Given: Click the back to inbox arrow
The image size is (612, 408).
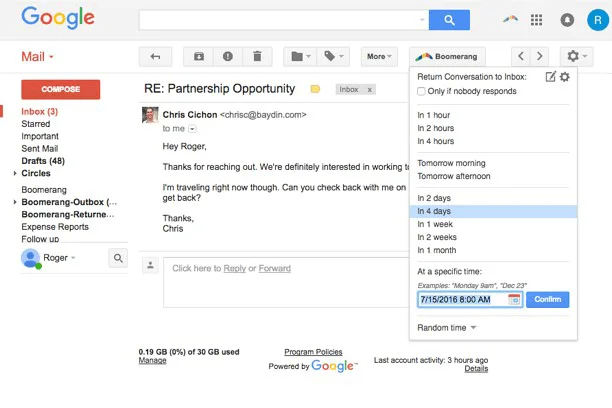Looking at the screenshot, I should [x=154, y=57].
